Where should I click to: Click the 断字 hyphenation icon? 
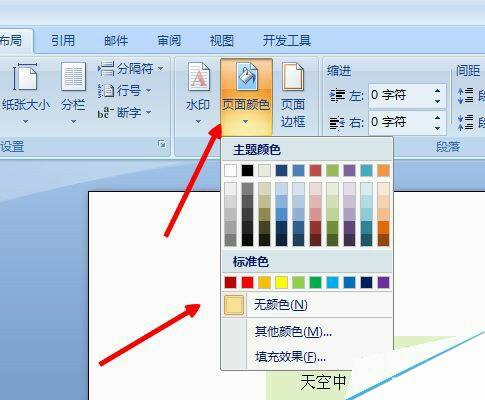tap(106, 113)
